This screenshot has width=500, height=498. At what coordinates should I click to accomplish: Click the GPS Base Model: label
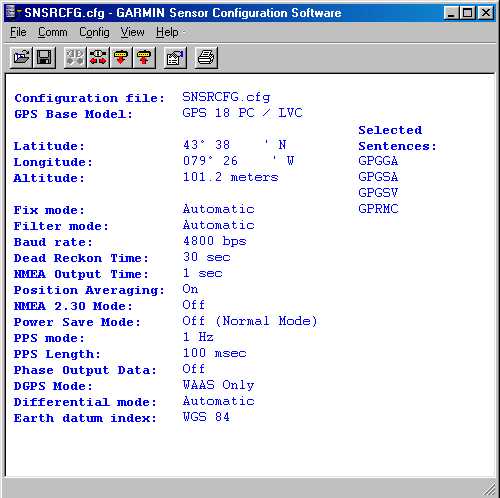[x=73, y=114]
